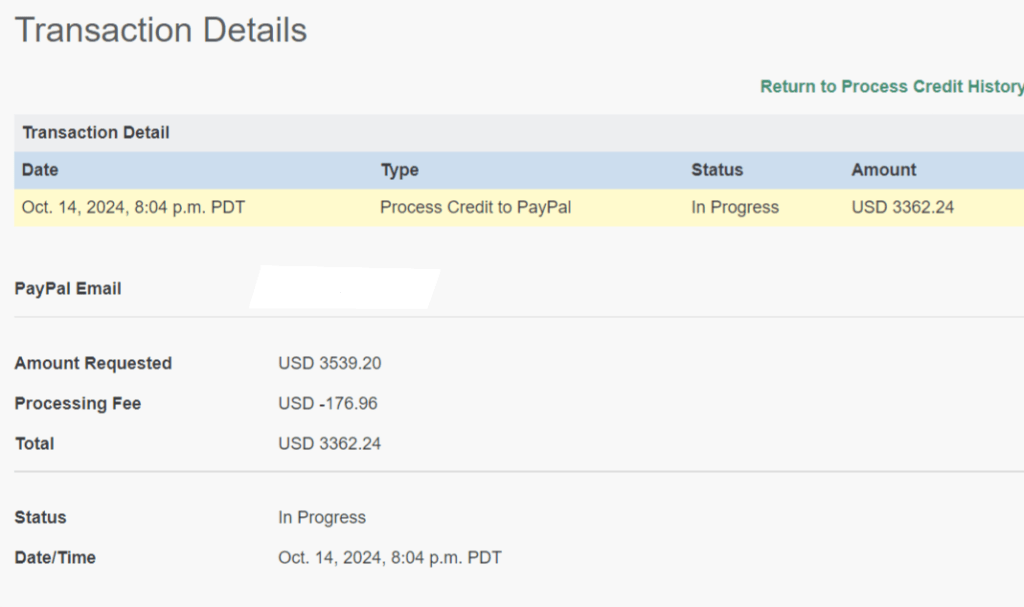This screenshot has width=1024, height=607.
Task: Click the Date column header
Action: tap(40, 170)
